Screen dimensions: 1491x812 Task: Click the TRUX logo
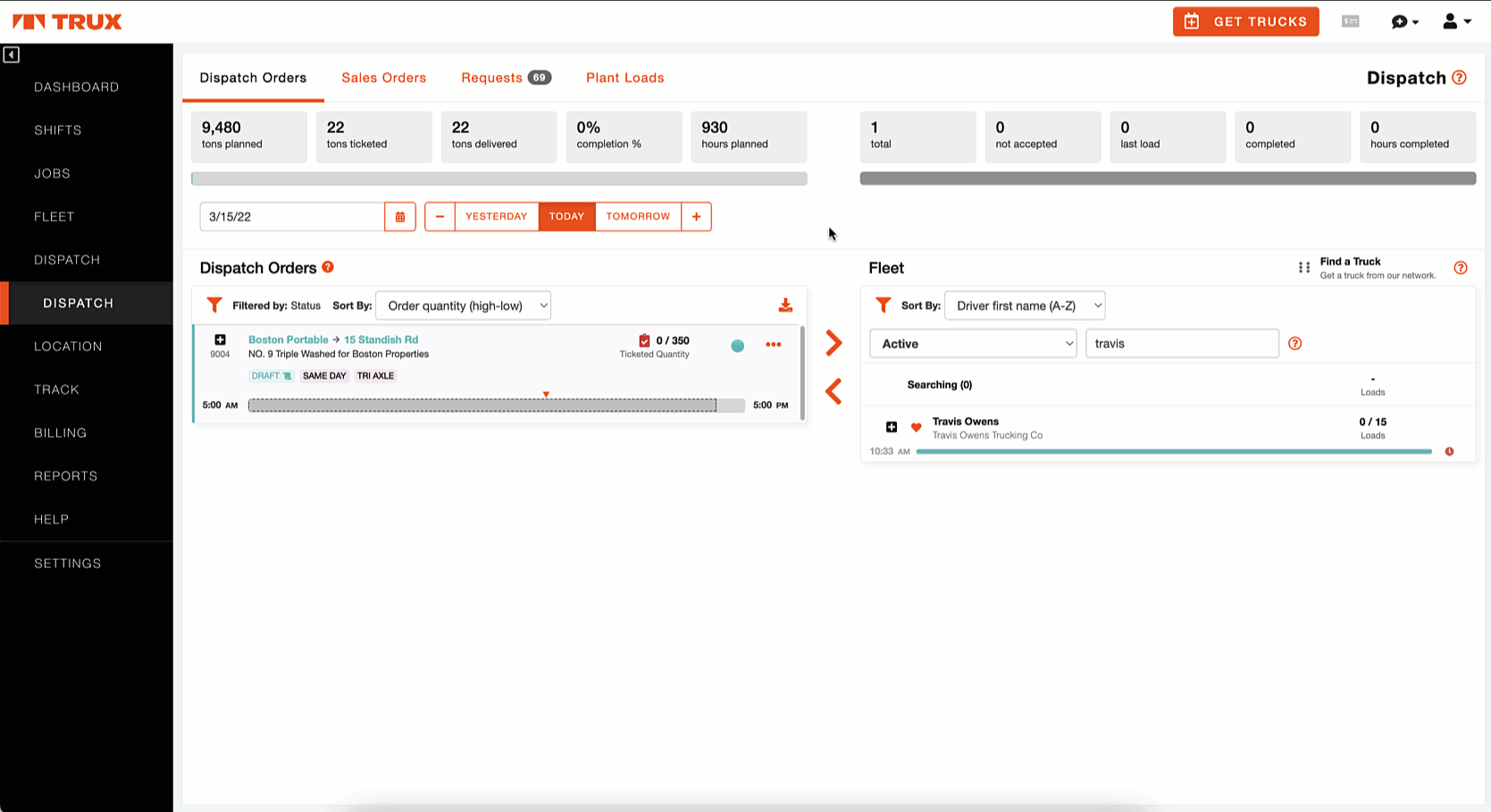(x=67, y=21)
